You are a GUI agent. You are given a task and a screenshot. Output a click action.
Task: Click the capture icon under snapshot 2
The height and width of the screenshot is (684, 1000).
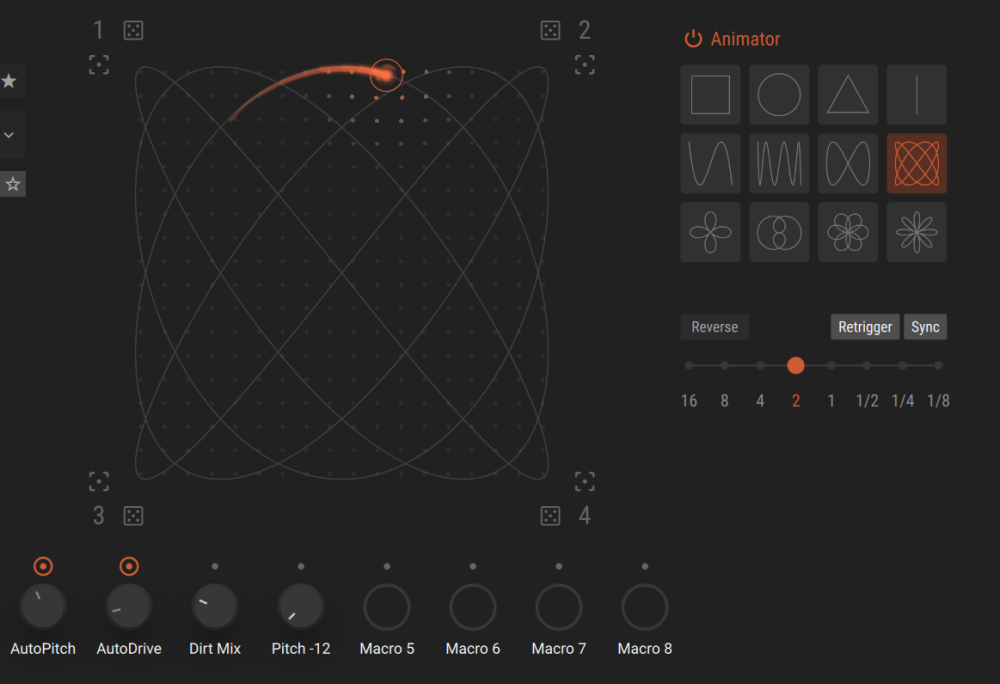[x=585, y=64]
